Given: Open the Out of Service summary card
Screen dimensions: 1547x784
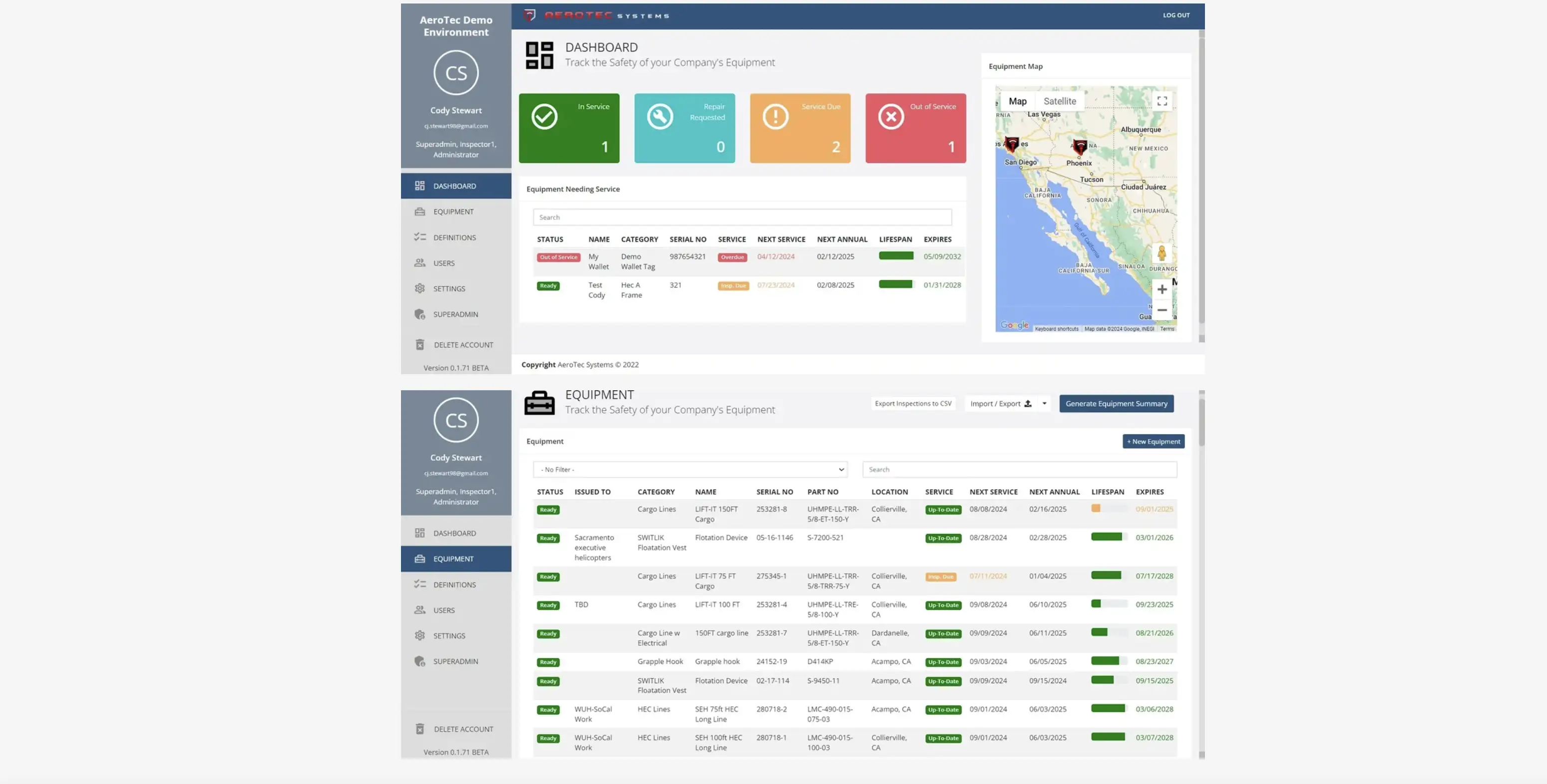Looking at the screenshot, I should coord(915,128).
